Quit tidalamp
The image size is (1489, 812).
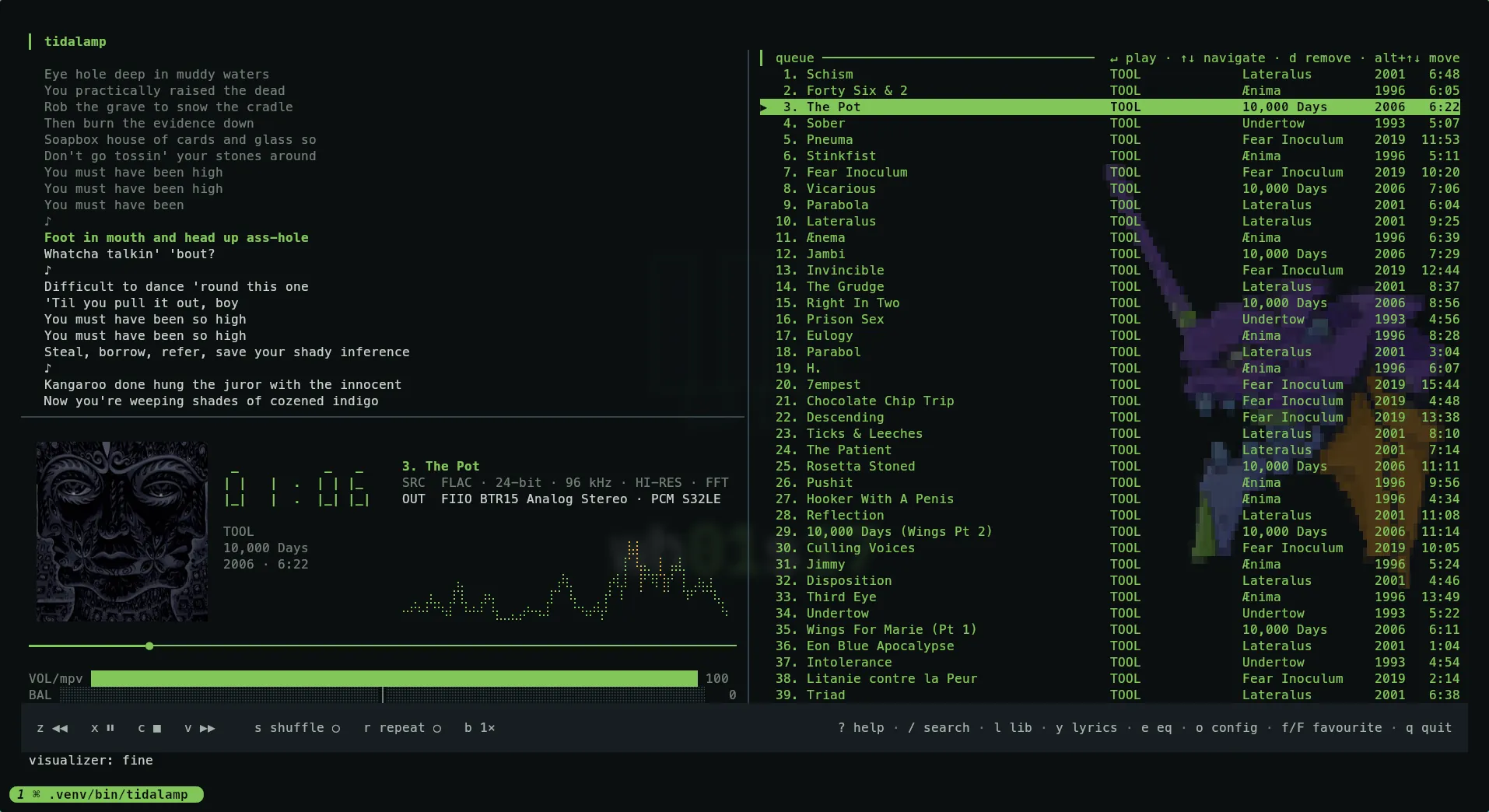[x=1428, y=728]
